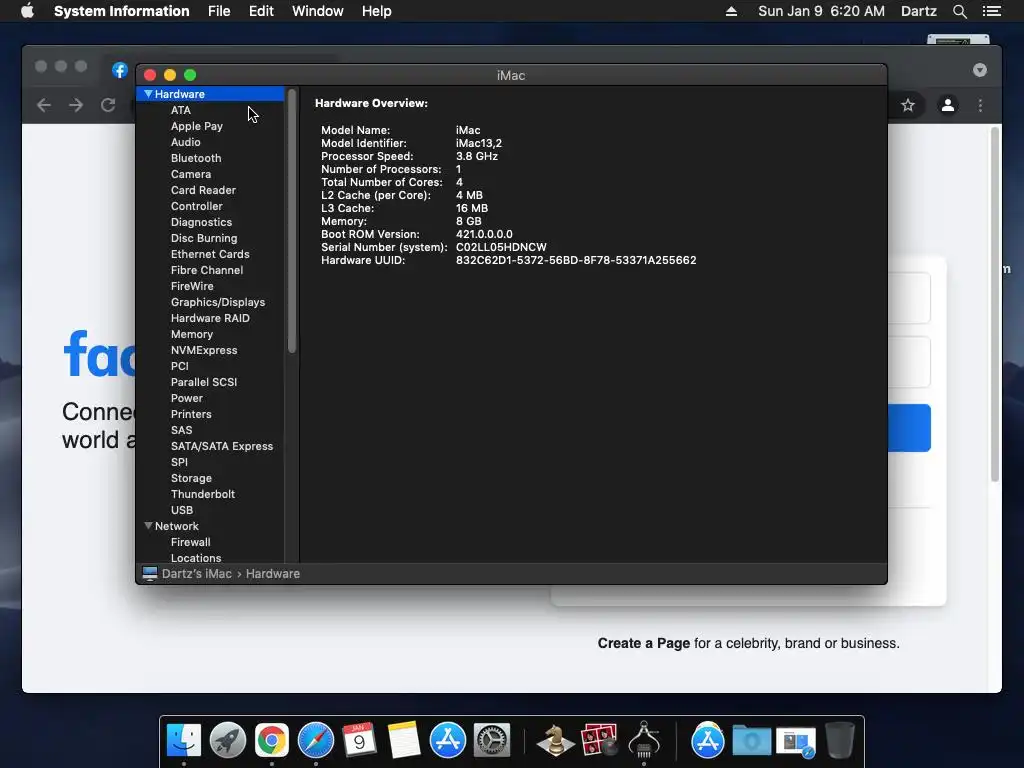Open Trash in the Dock
Screen dimensions: 1024x768
pyautogui.click(x=840, y=740)
